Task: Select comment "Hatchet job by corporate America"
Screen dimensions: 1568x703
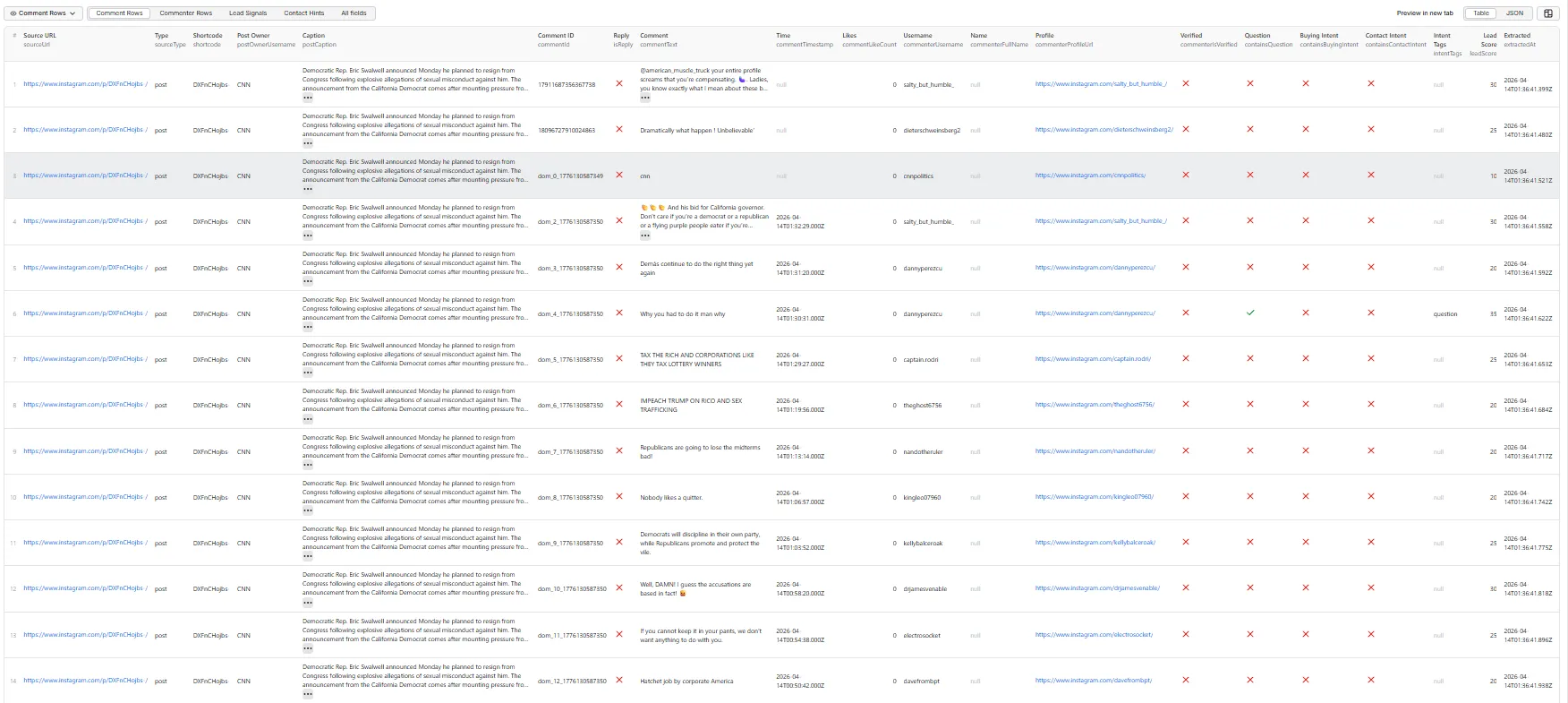Action: click(686, 681)
